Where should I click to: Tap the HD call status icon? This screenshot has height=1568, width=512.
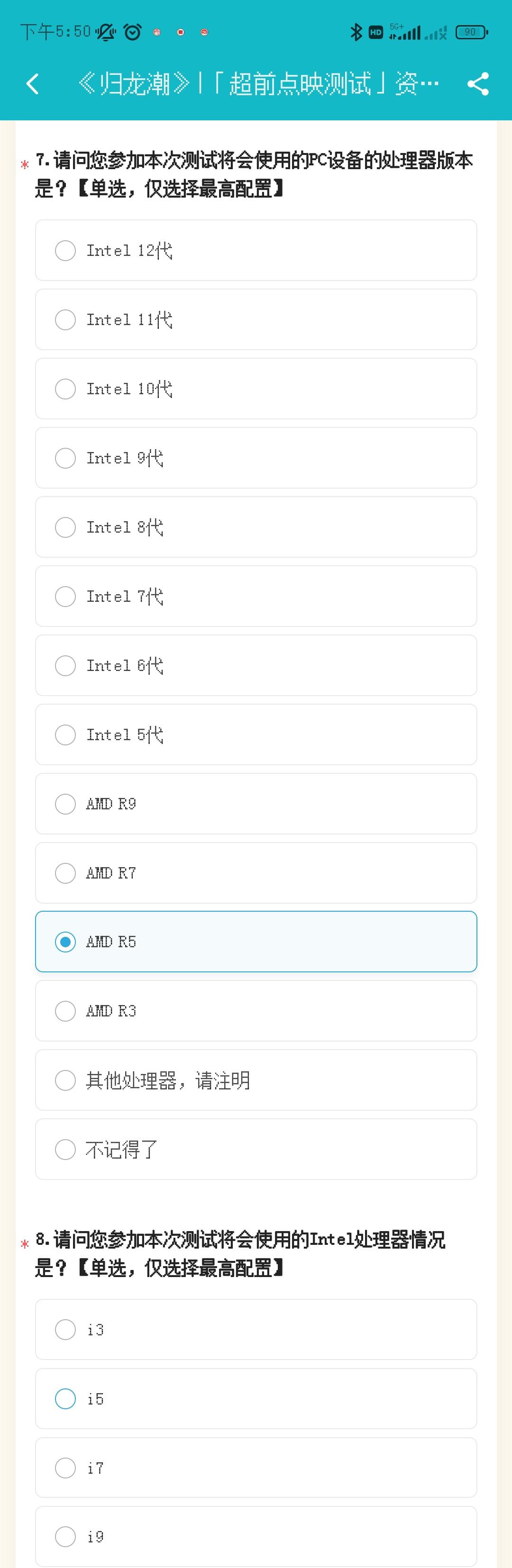point(376,32)
